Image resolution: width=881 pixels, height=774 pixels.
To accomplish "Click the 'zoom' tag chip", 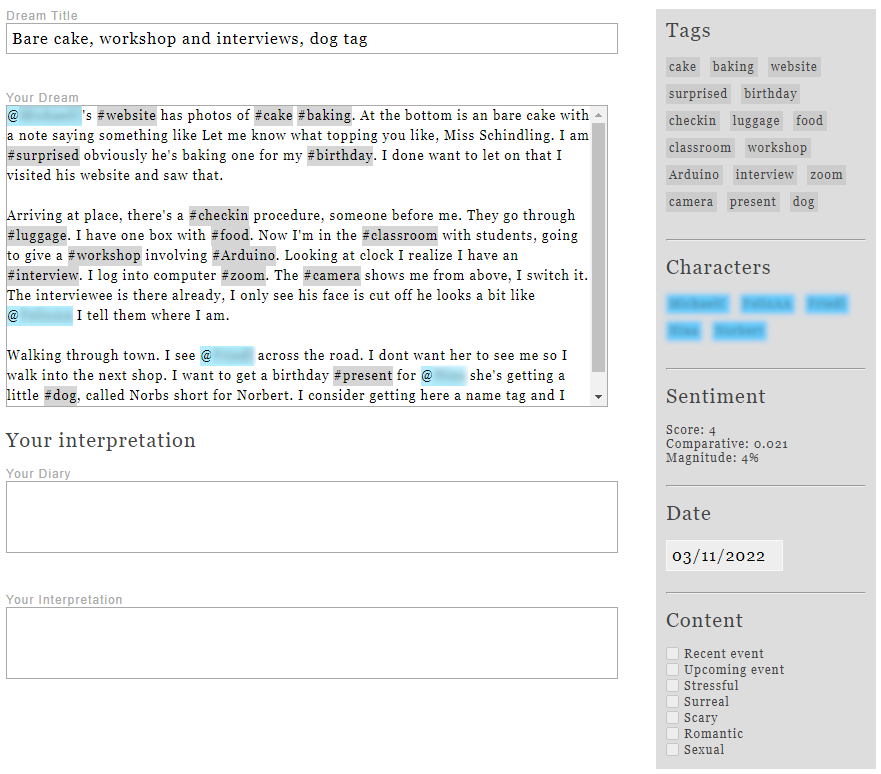I will point(826,175).
